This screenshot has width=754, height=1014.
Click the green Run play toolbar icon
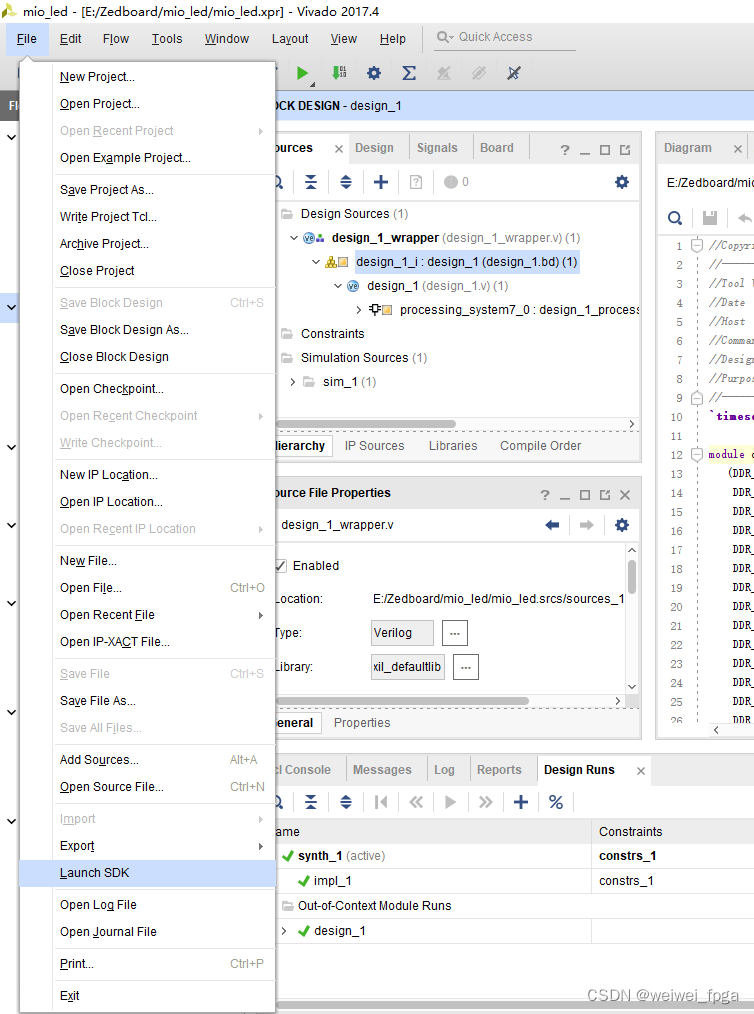[302, 73]
